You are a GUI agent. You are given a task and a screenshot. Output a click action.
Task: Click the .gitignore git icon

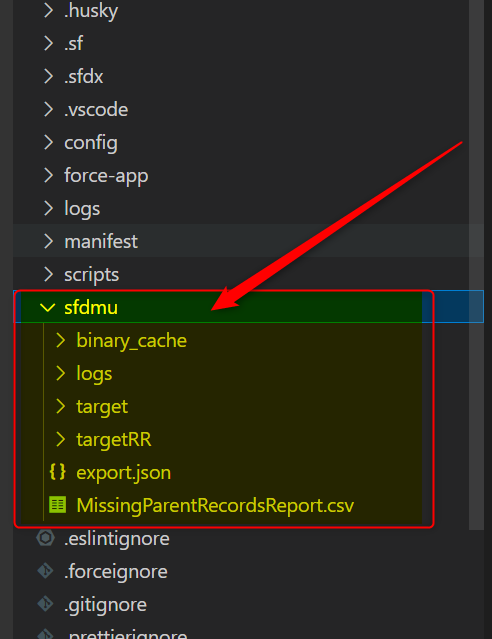point(45,604)
